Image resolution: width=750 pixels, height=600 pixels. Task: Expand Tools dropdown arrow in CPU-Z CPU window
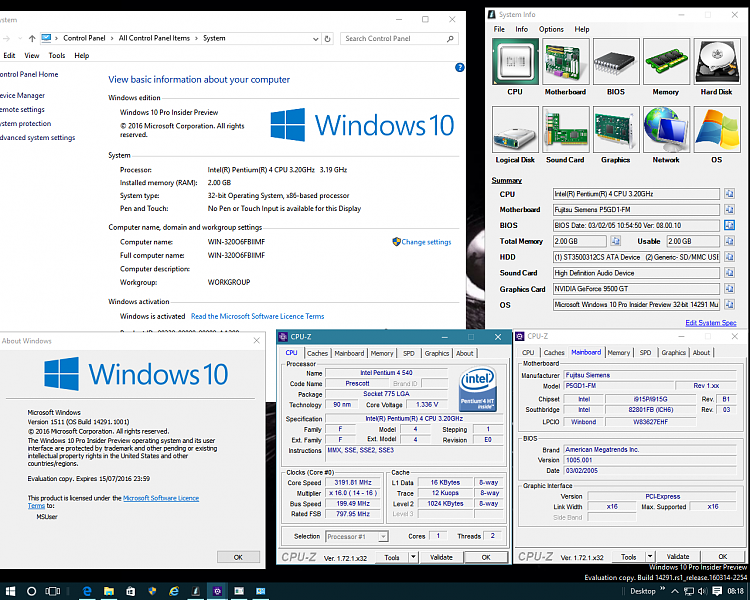point(413,557)
